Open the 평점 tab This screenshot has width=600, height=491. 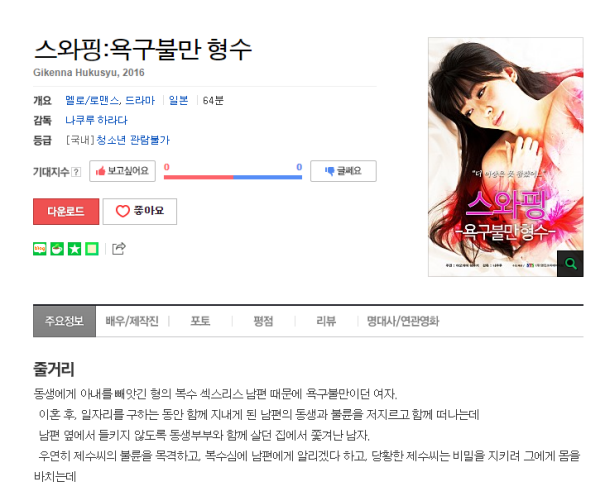[263, 321]
